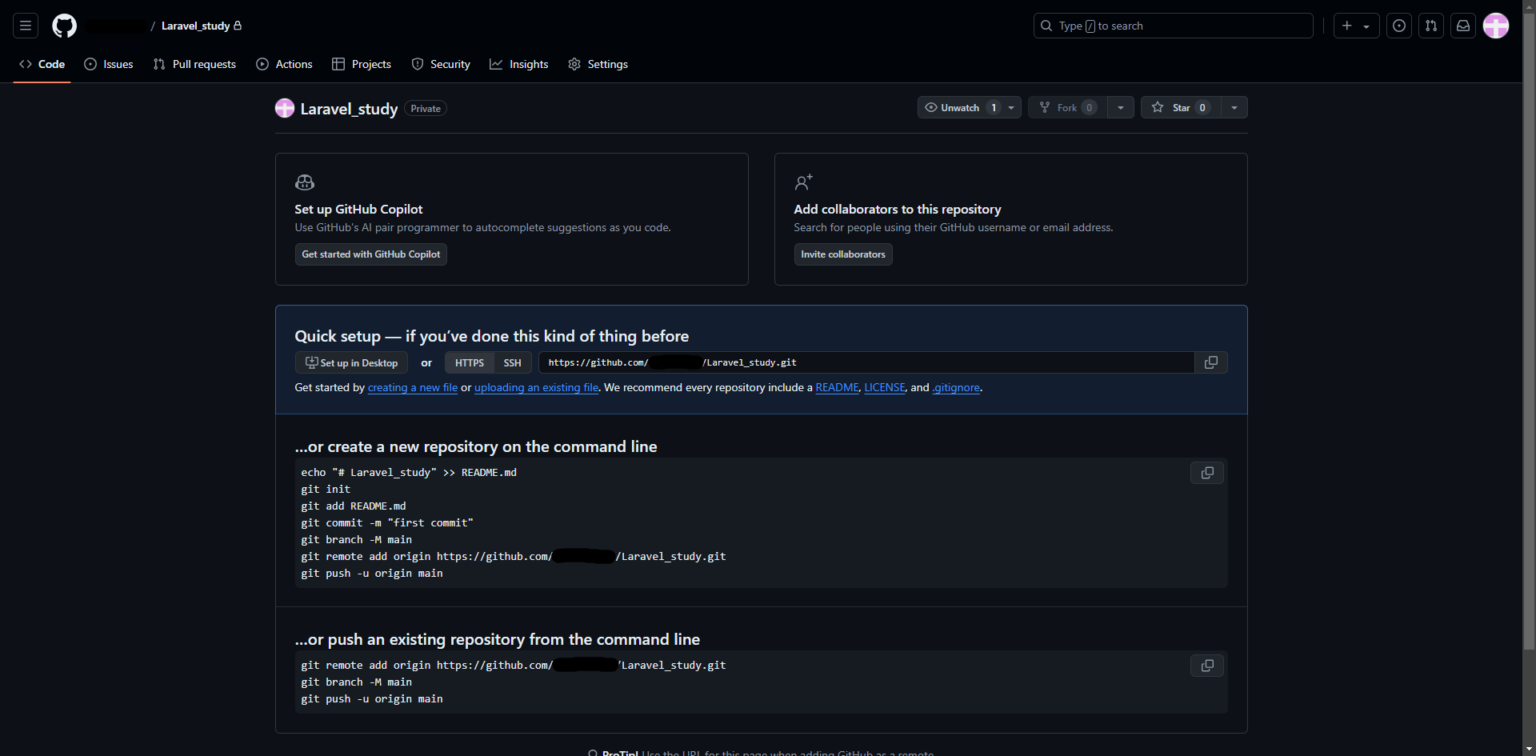
Task: Copy the command line setup commands
Action: click(1207, 471)
